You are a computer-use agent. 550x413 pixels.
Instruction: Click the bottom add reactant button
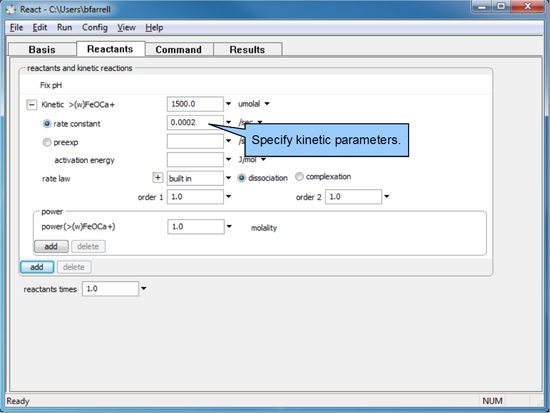coord(37,267)
